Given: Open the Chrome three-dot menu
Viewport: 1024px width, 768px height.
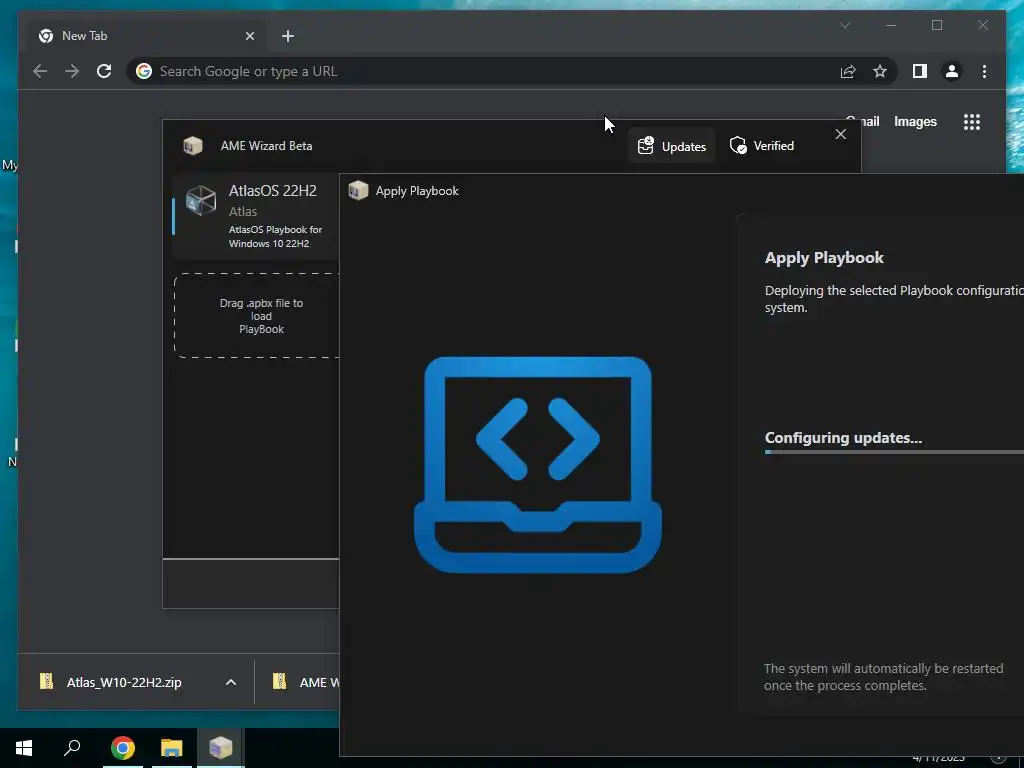Looking at the screenshot, I should 984,71.
